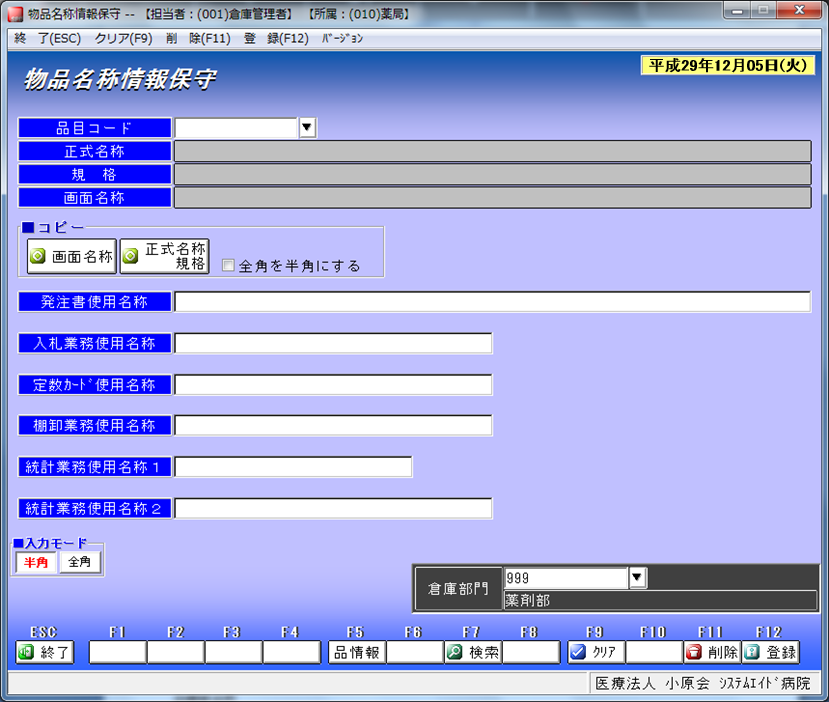Image resolution: width=829 pixels, height=702 pixels.
Task: Click the 品目コード input field
Action: [x=236, y=127]
